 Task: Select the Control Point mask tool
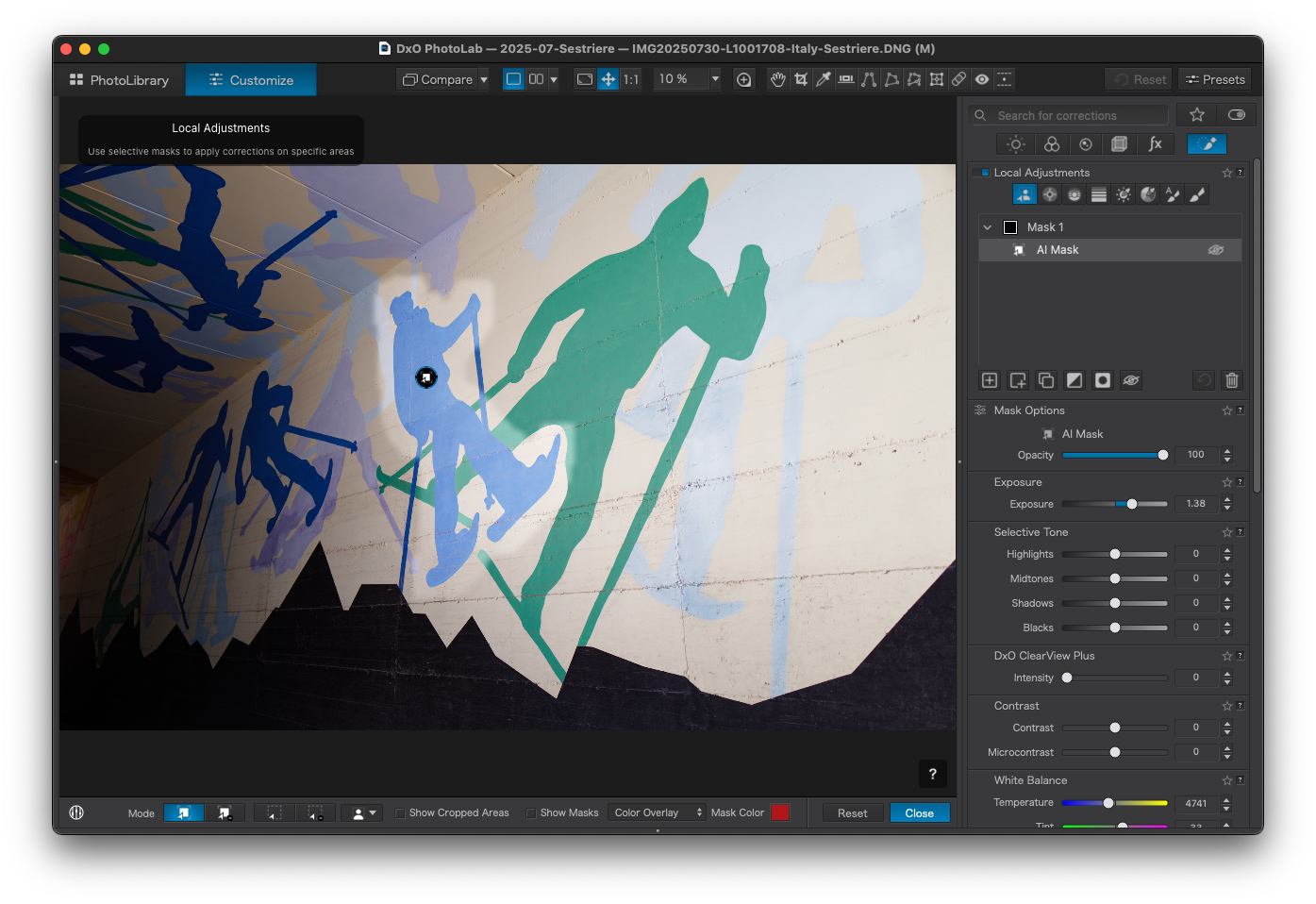click(1050, 194)
